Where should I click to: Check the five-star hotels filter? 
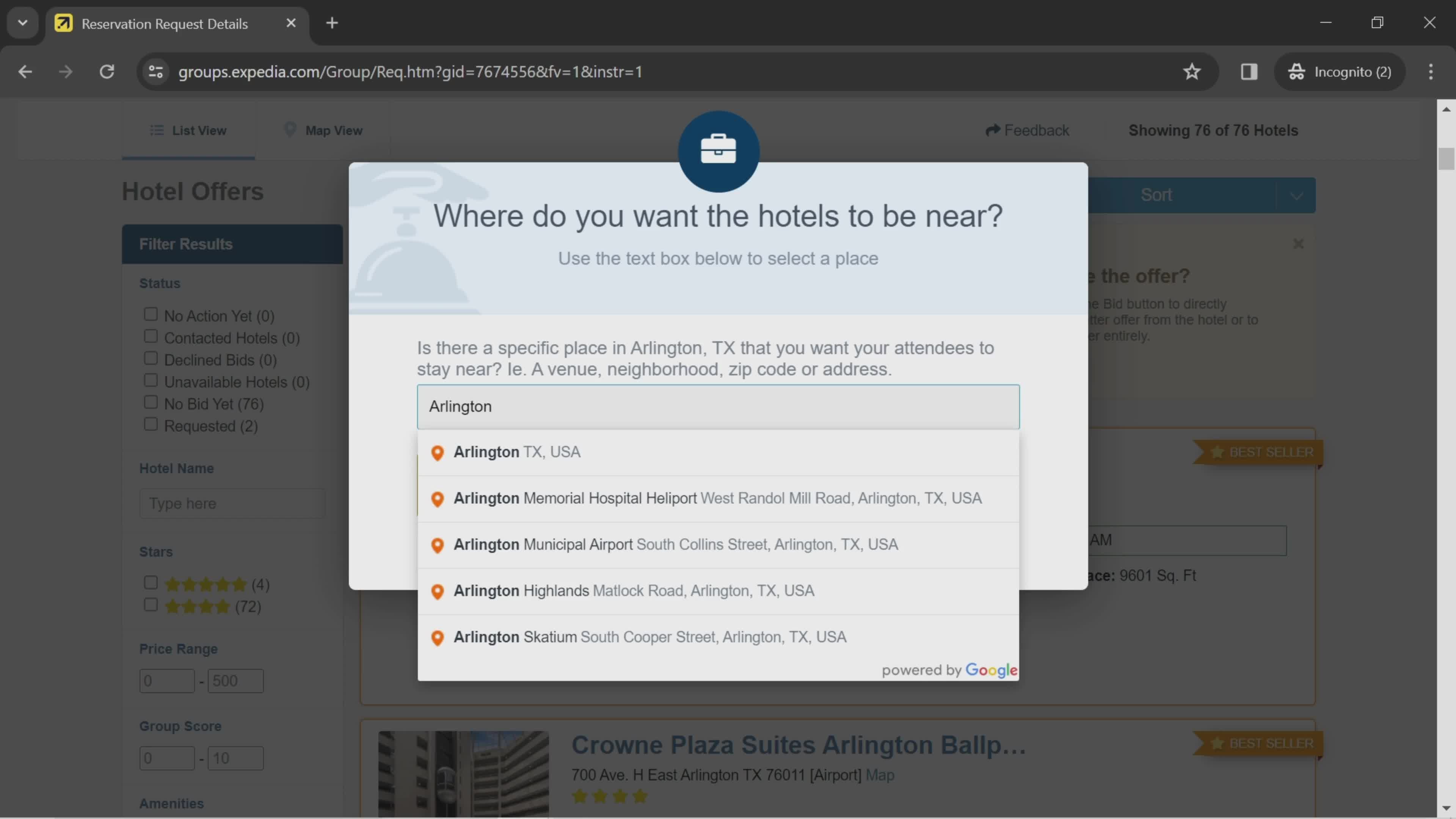(x=151, y=582)
